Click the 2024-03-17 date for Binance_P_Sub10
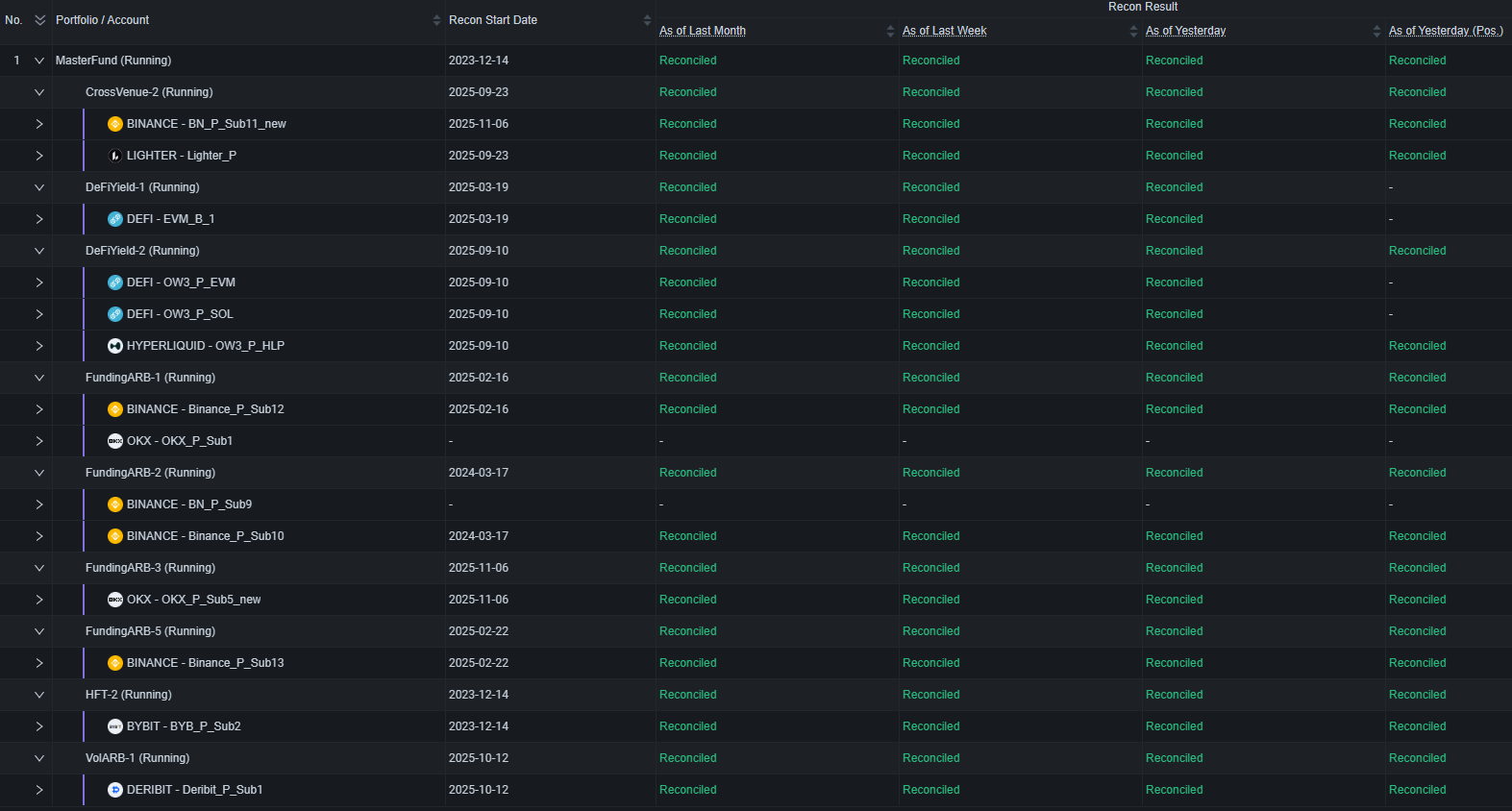Image resolution: width=1512 pixels, height=811 pixels. [x=479, y=536]
